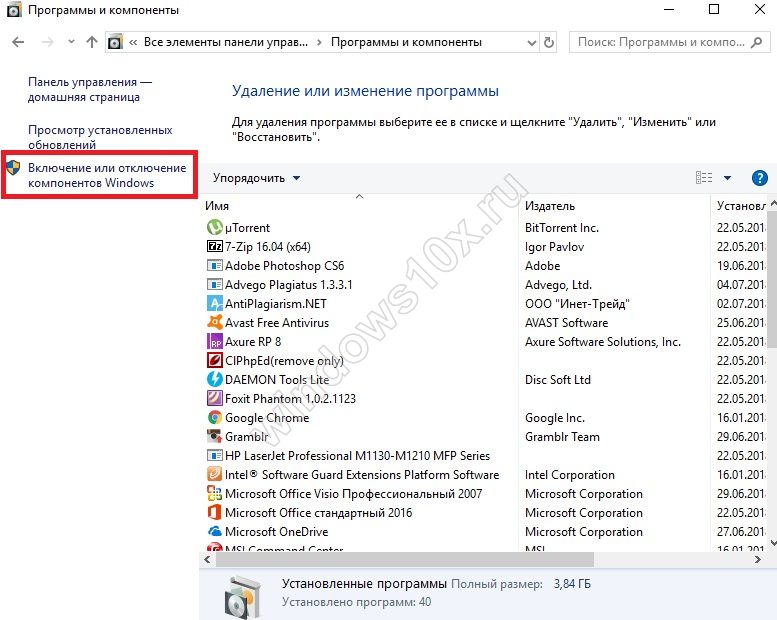The width and height of the screenshot is (777, 620).
Task: Click publisher AVAST Software
Action: (x=566, y=323)
